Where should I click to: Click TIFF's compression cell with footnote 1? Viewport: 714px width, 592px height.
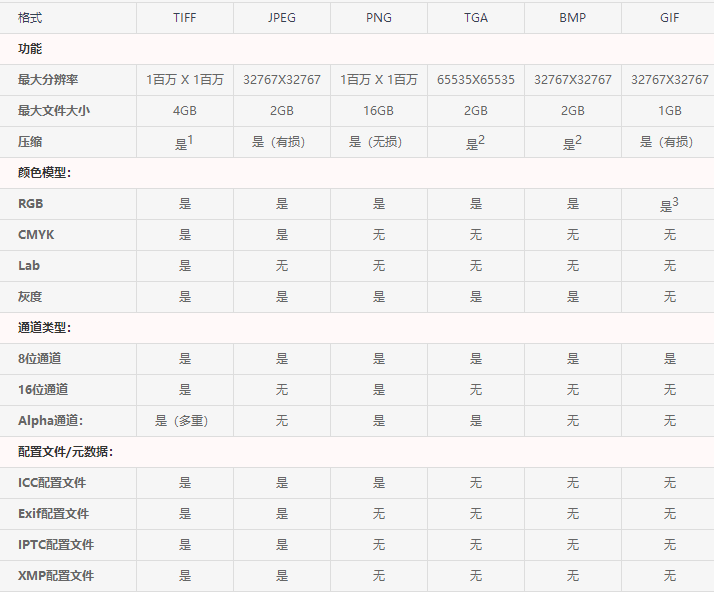coord(184,143)
